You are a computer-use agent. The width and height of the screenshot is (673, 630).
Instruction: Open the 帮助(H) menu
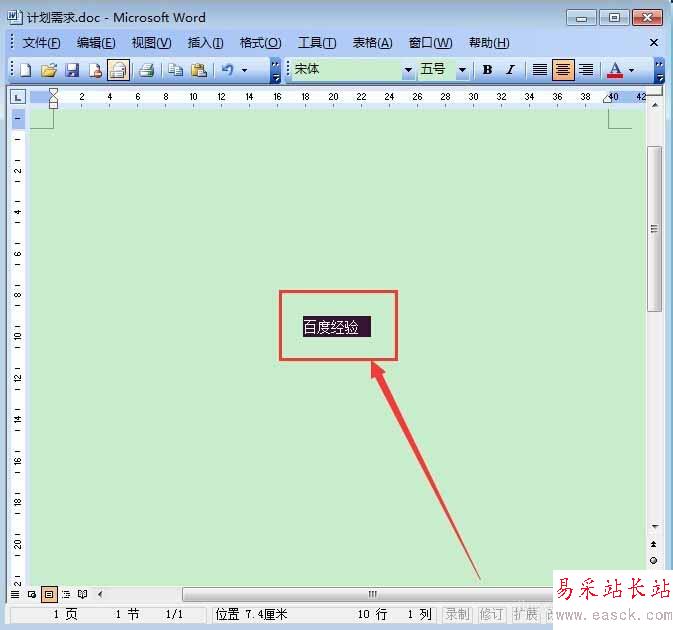tap(489, 42)
